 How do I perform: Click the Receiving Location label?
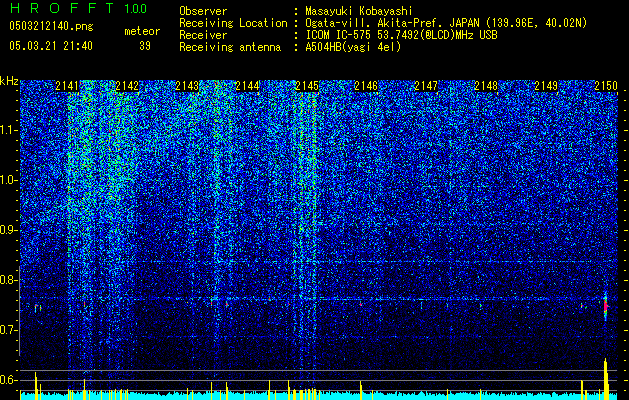(x=233, y=23)
